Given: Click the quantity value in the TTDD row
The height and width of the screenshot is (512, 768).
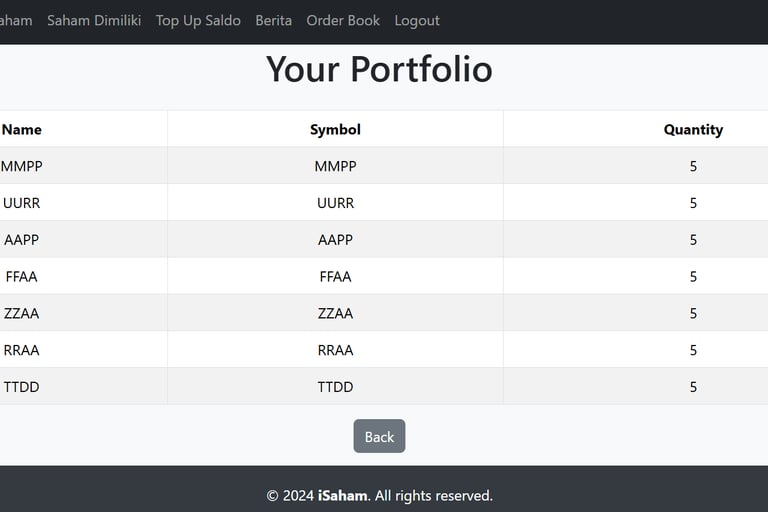Looking at the screenshot, I should 693,387.
